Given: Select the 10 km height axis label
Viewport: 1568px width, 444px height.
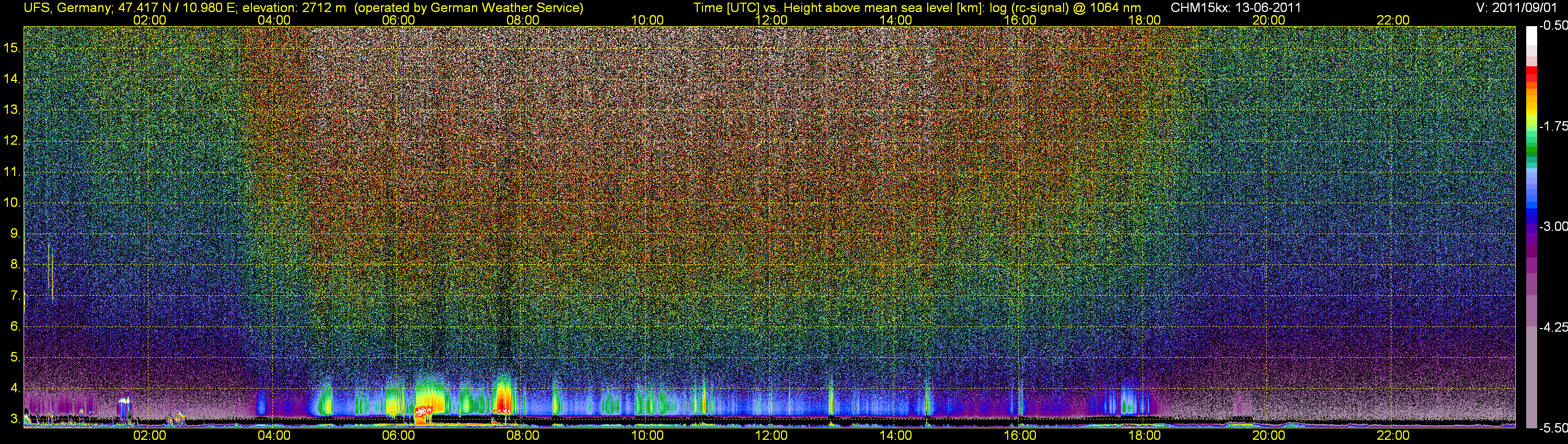Looking at the screenshot, I should (x=11, y=203).
